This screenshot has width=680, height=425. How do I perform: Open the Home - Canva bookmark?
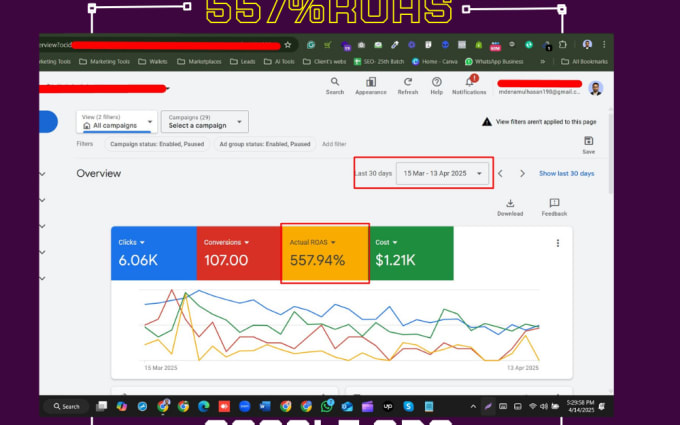coord(435,62)
